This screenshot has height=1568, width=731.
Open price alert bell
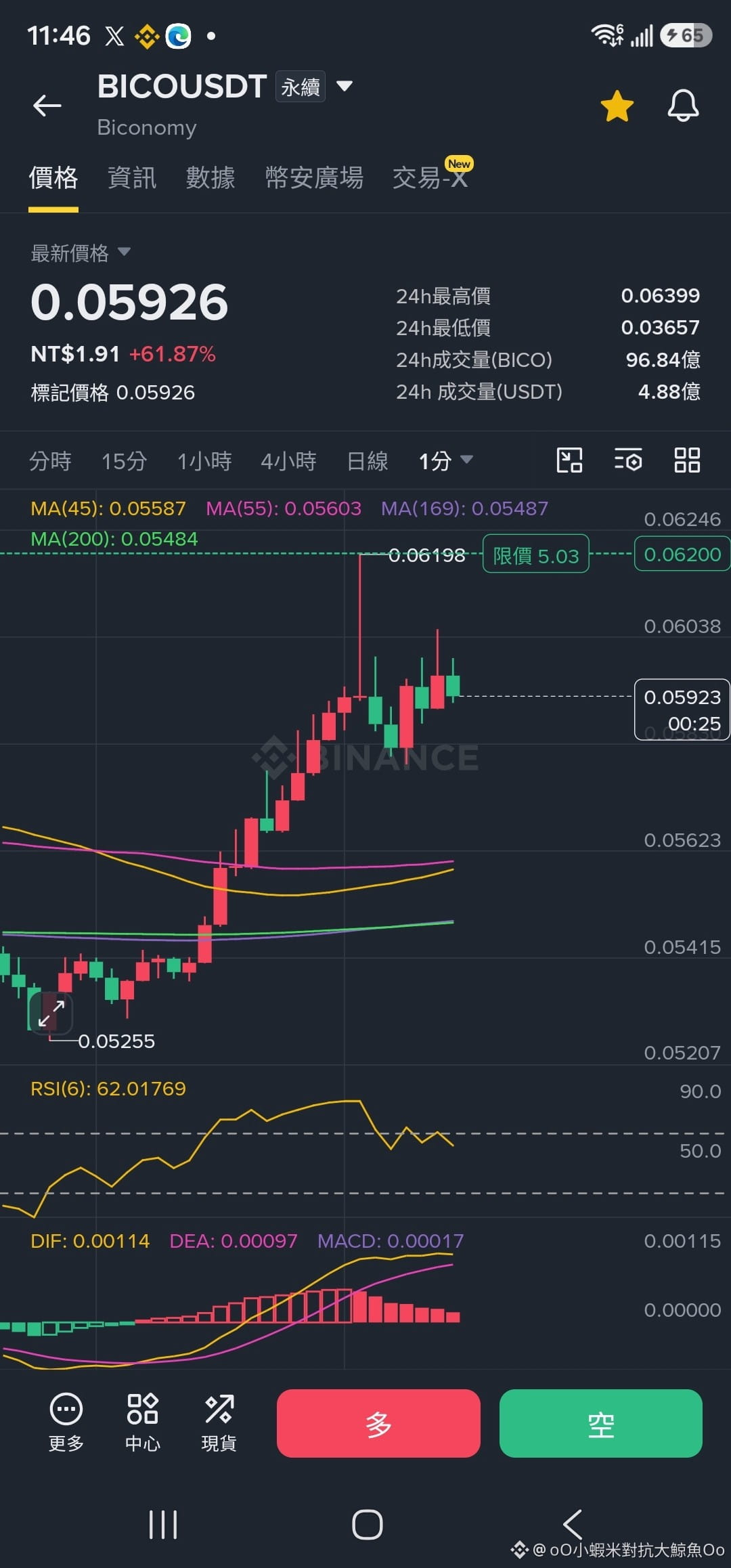(683, 106)
